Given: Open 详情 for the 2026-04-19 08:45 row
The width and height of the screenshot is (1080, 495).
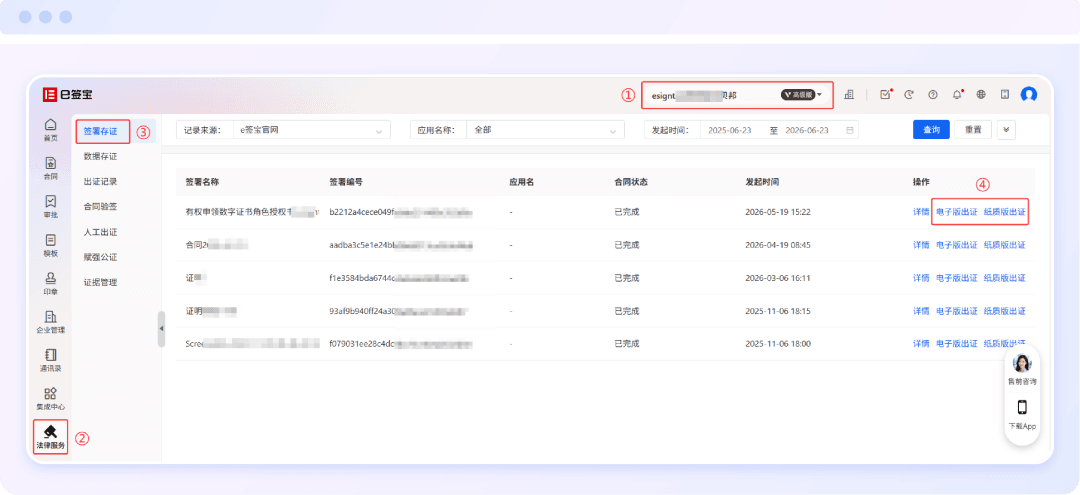Looking at the screenshot, I should (x=921, y=245).
